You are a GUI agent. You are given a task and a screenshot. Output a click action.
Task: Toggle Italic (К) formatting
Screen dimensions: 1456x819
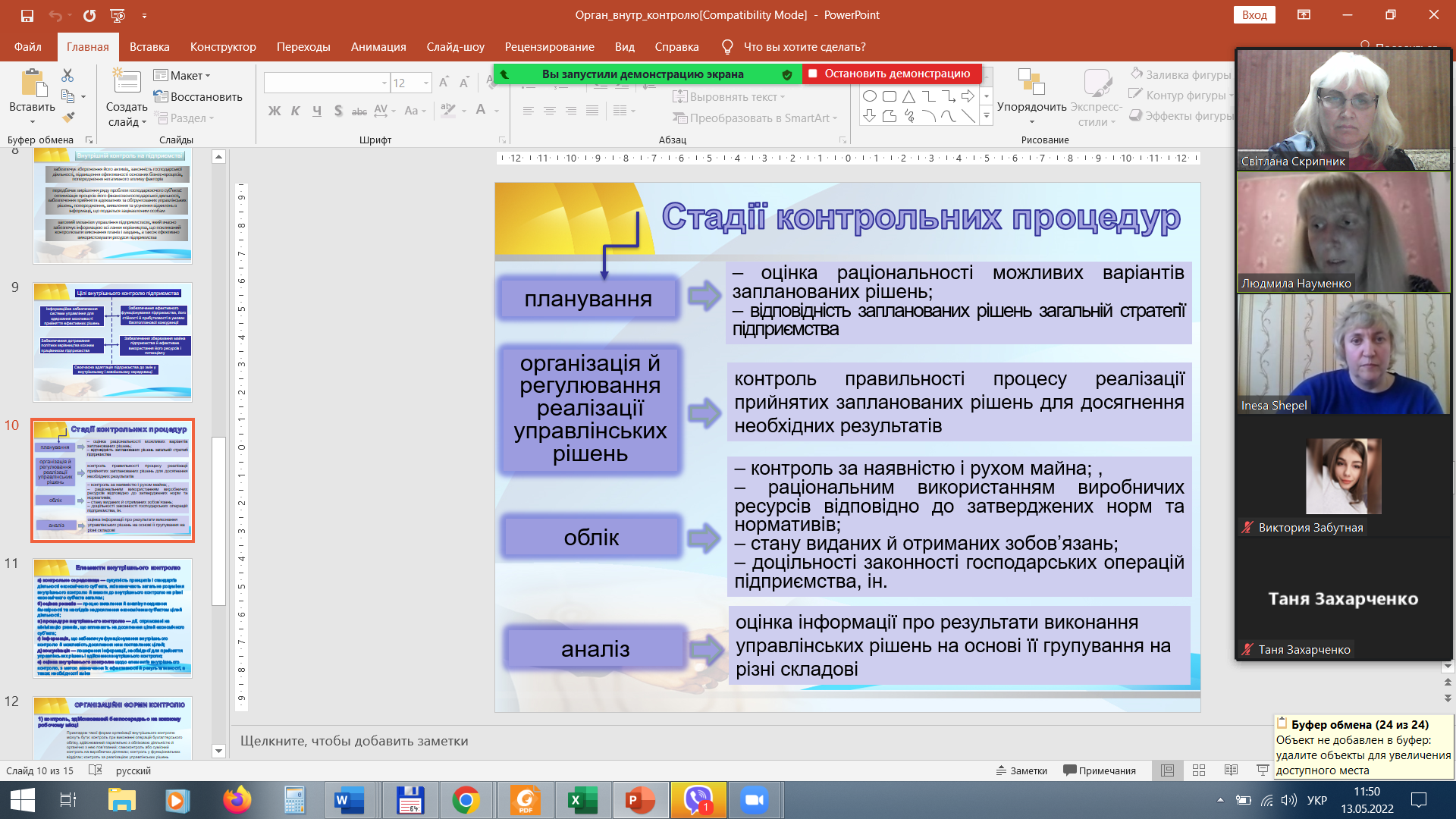(296, 111)
